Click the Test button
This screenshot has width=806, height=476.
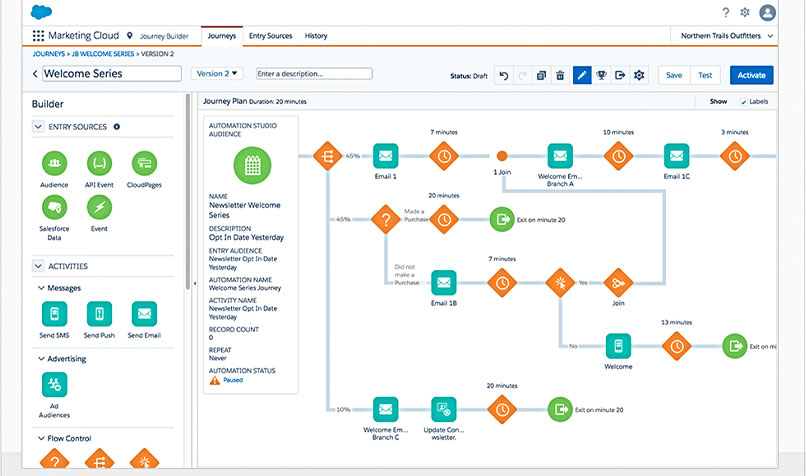pos(705,75)
